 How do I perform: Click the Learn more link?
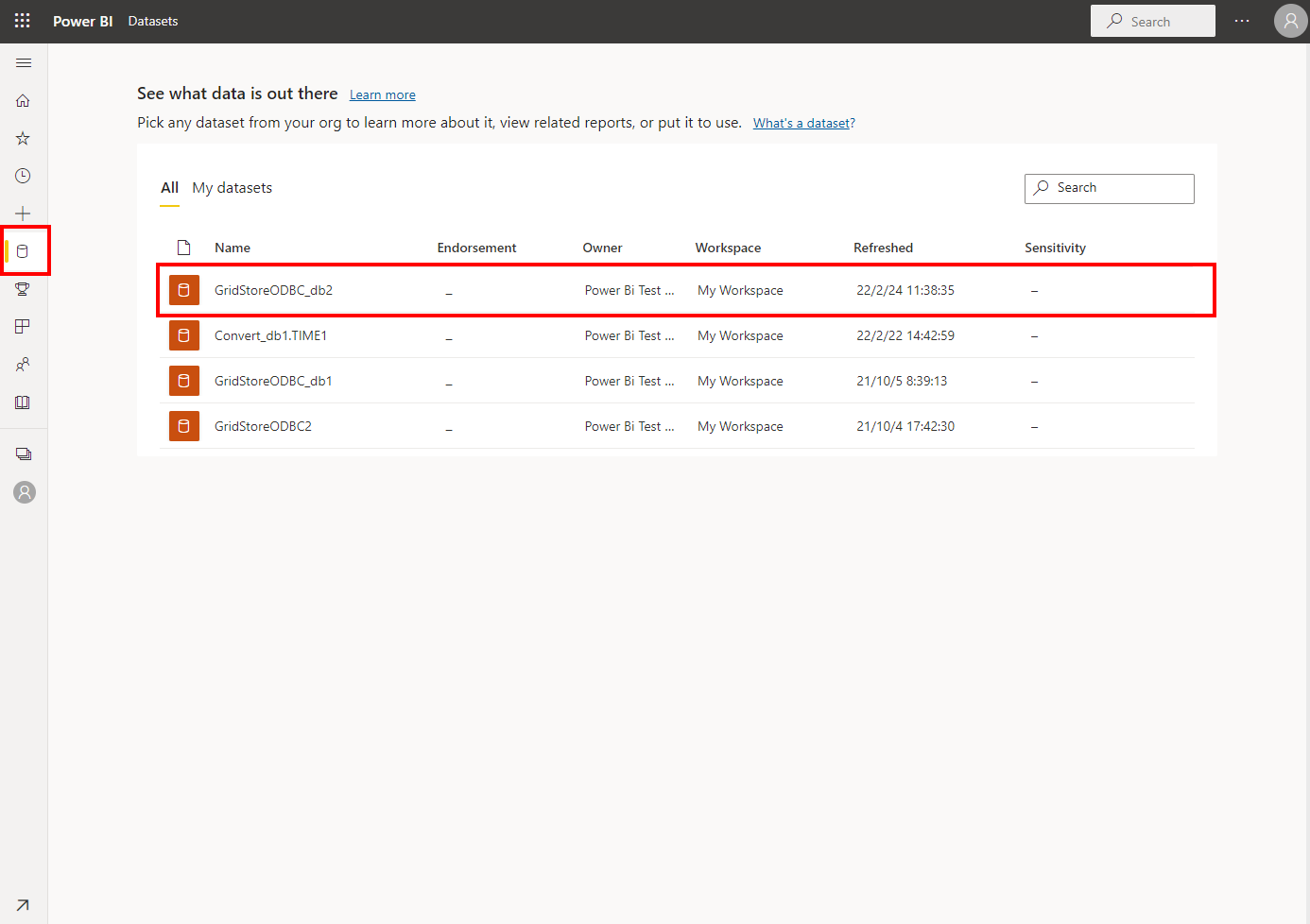pos(382,95)
